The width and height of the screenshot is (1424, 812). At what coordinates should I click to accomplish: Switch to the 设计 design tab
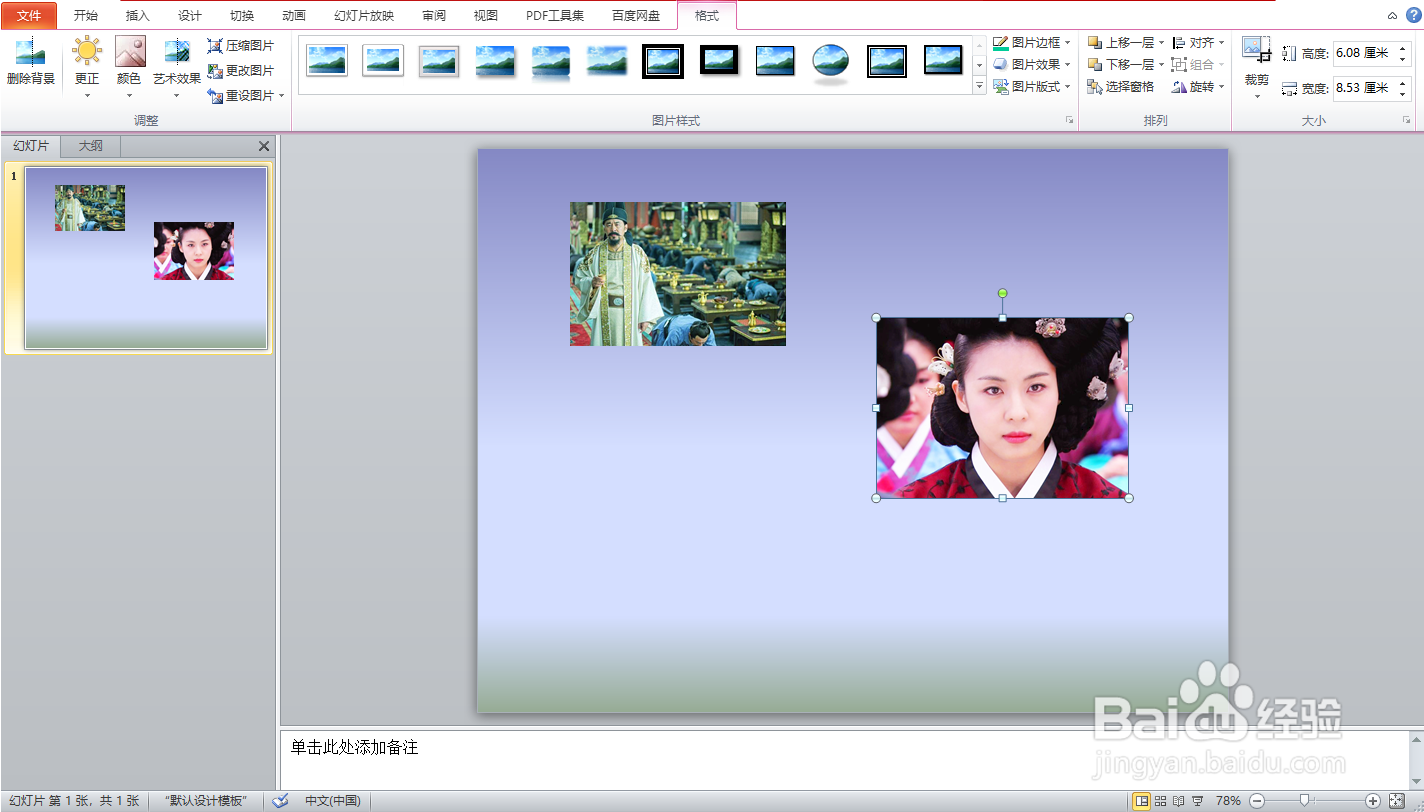click(190, 16)
